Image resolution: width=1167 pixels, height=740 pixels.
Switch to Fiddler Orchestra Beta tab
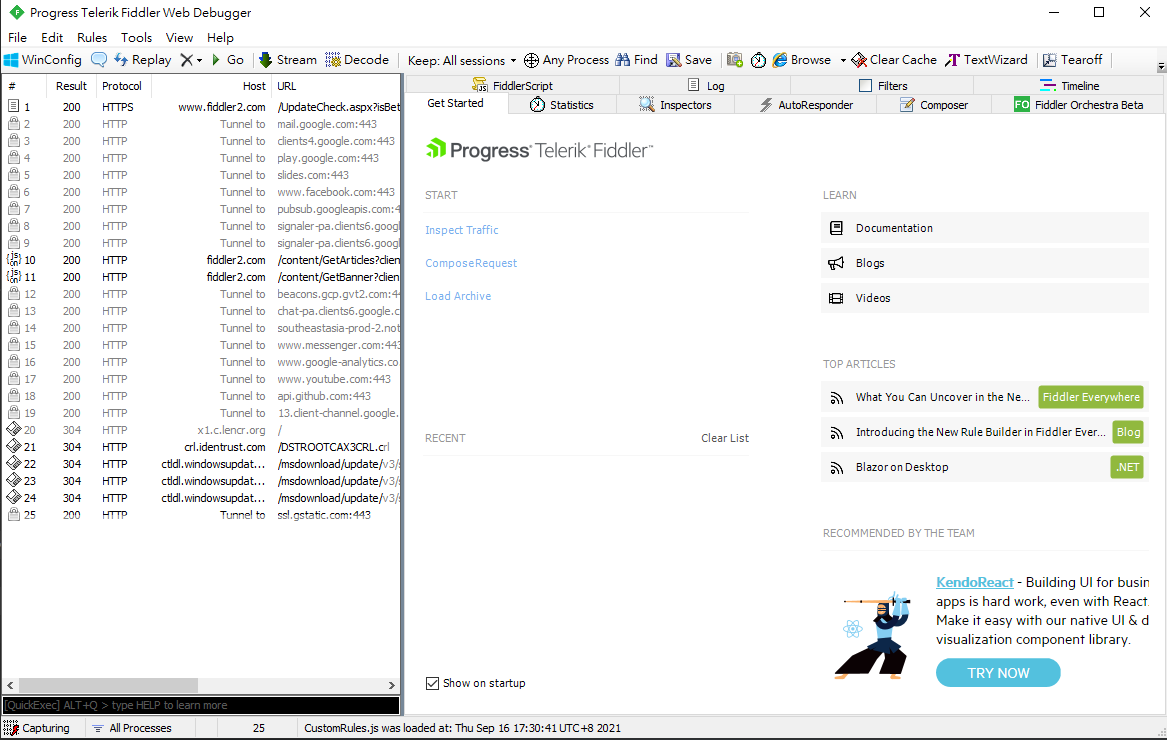click(1078, 105)
